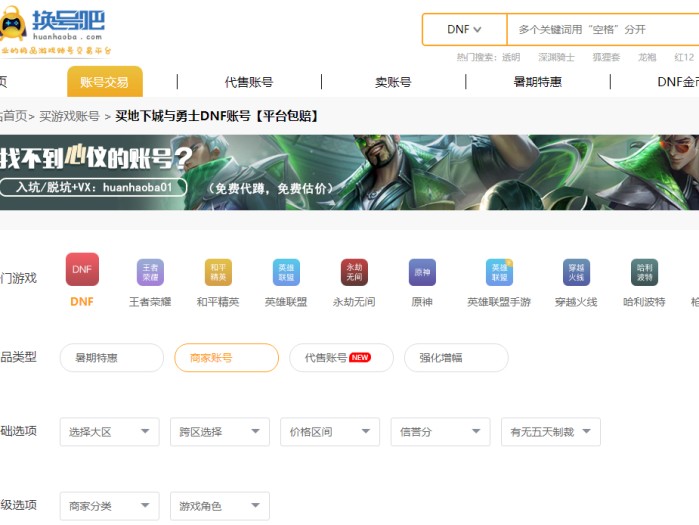Image resolution: width=699 pixels, height=525 pixels.
Task: Expand the 商家分类 dropdown
Action: (x=109, y=506)
